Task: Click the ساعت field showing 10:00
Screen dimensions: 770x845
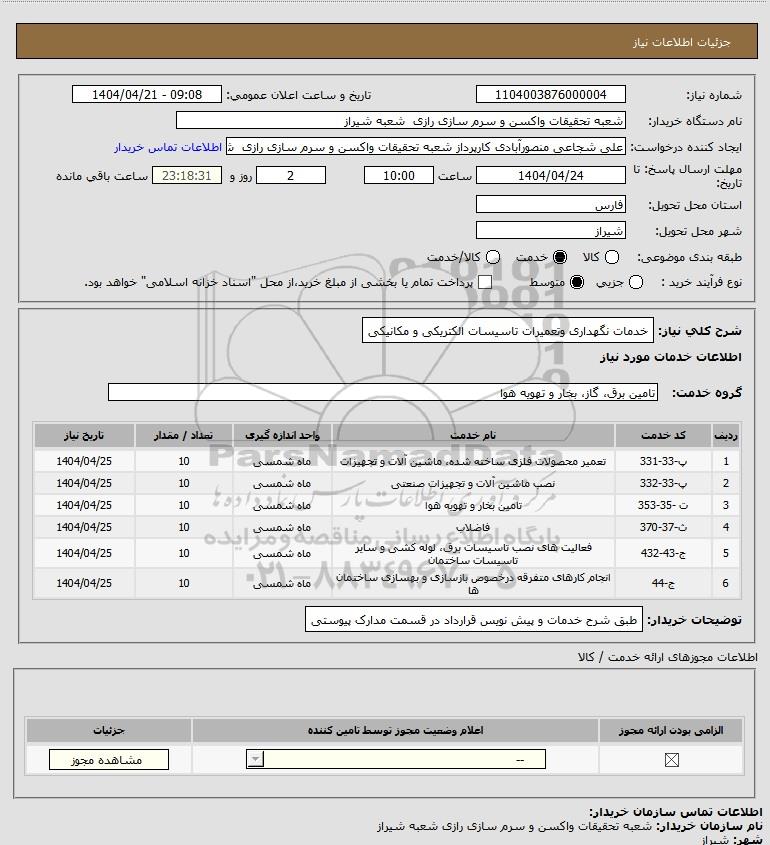Action: [399, 176]
